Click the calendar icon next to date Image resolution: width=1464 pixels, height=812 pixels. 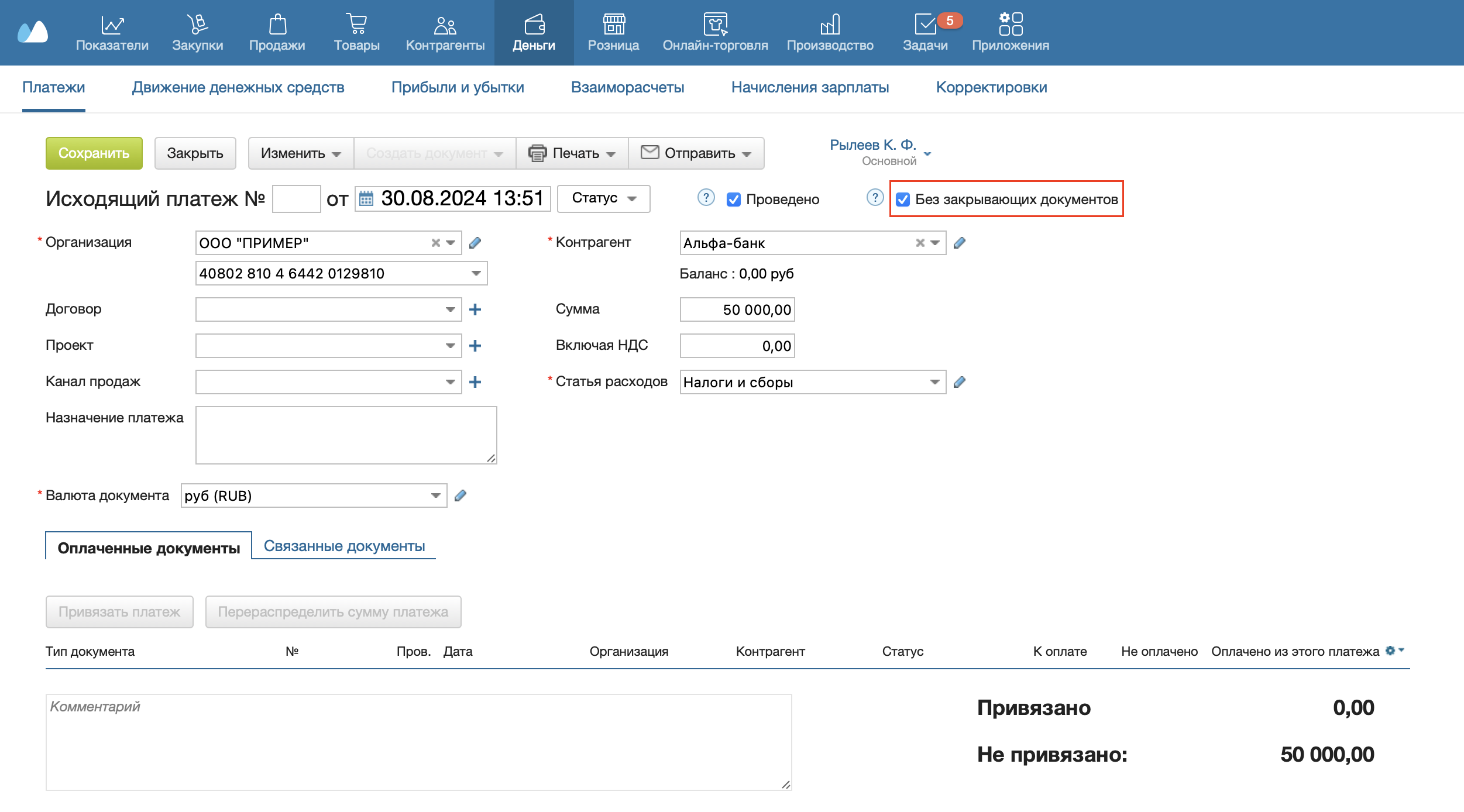(366, 198)
